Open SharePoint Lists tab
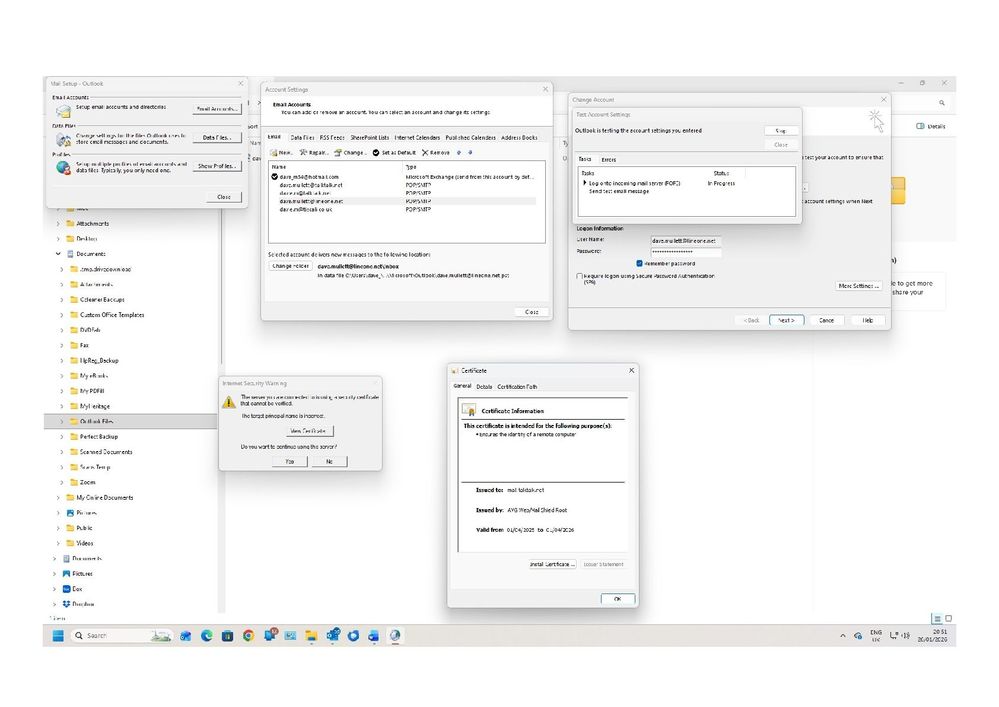The image size is (999, 707). pos(370,138)
